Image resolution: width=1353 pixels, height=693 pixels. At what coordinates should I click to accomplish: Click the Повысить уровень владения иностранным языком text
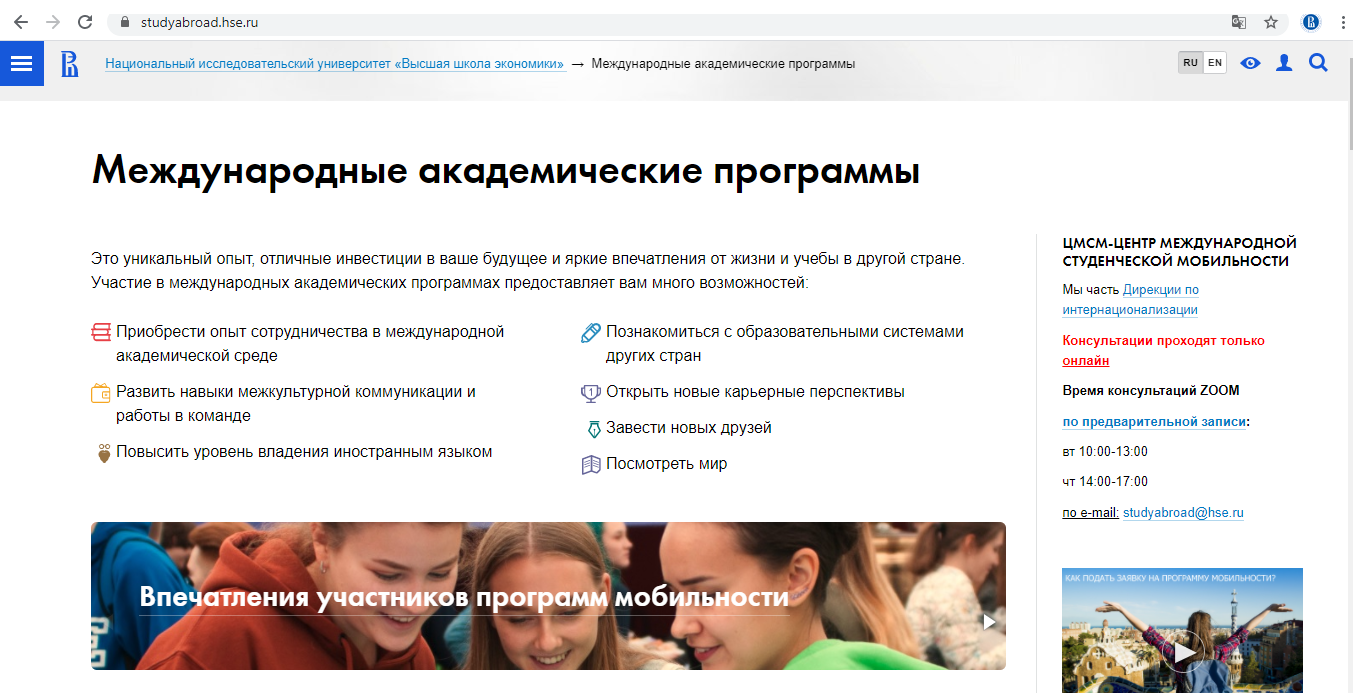304,452
